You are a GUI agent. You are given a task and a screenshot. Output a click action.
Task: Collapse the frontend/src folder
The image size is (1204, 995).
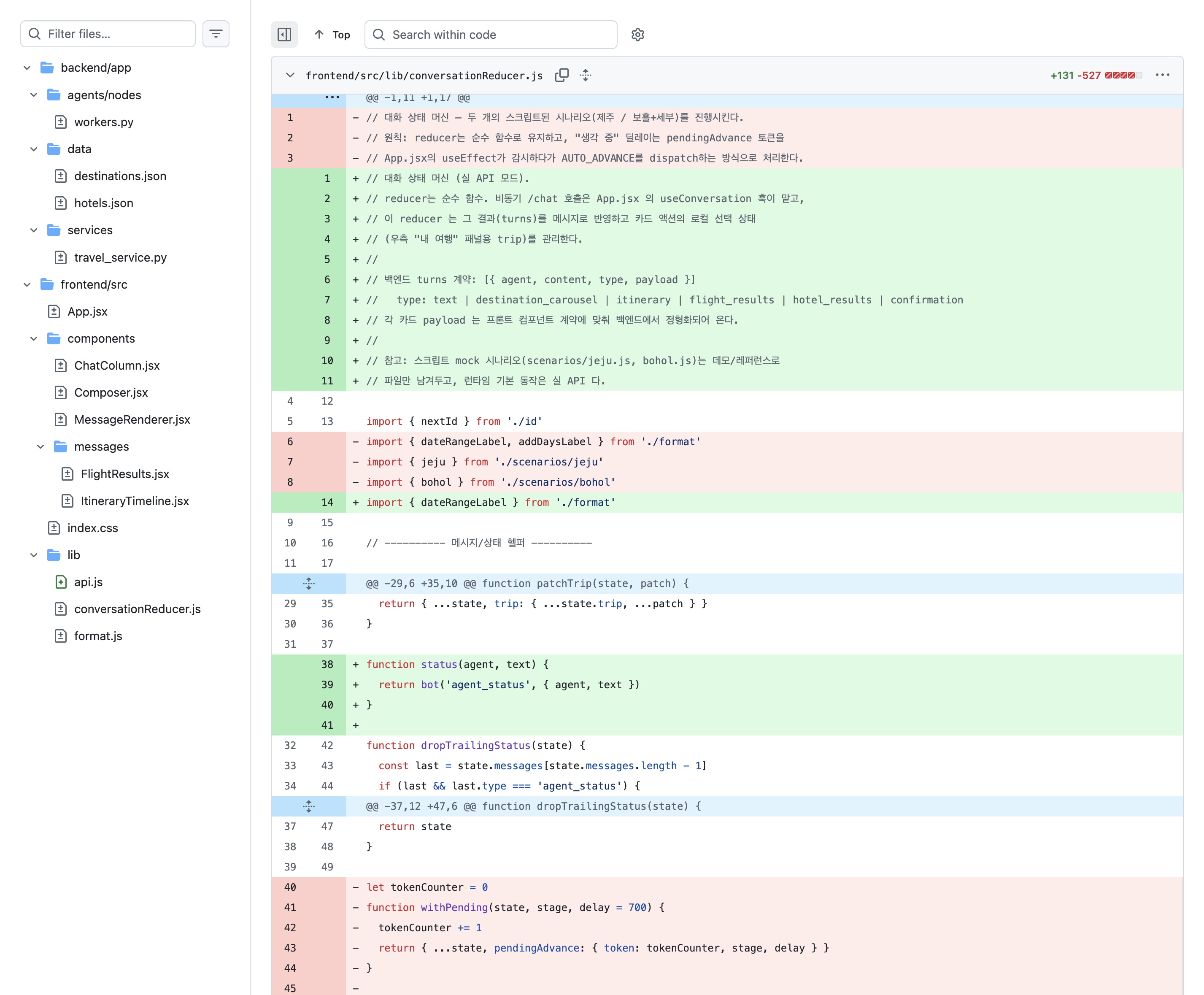tap(27, 284)
